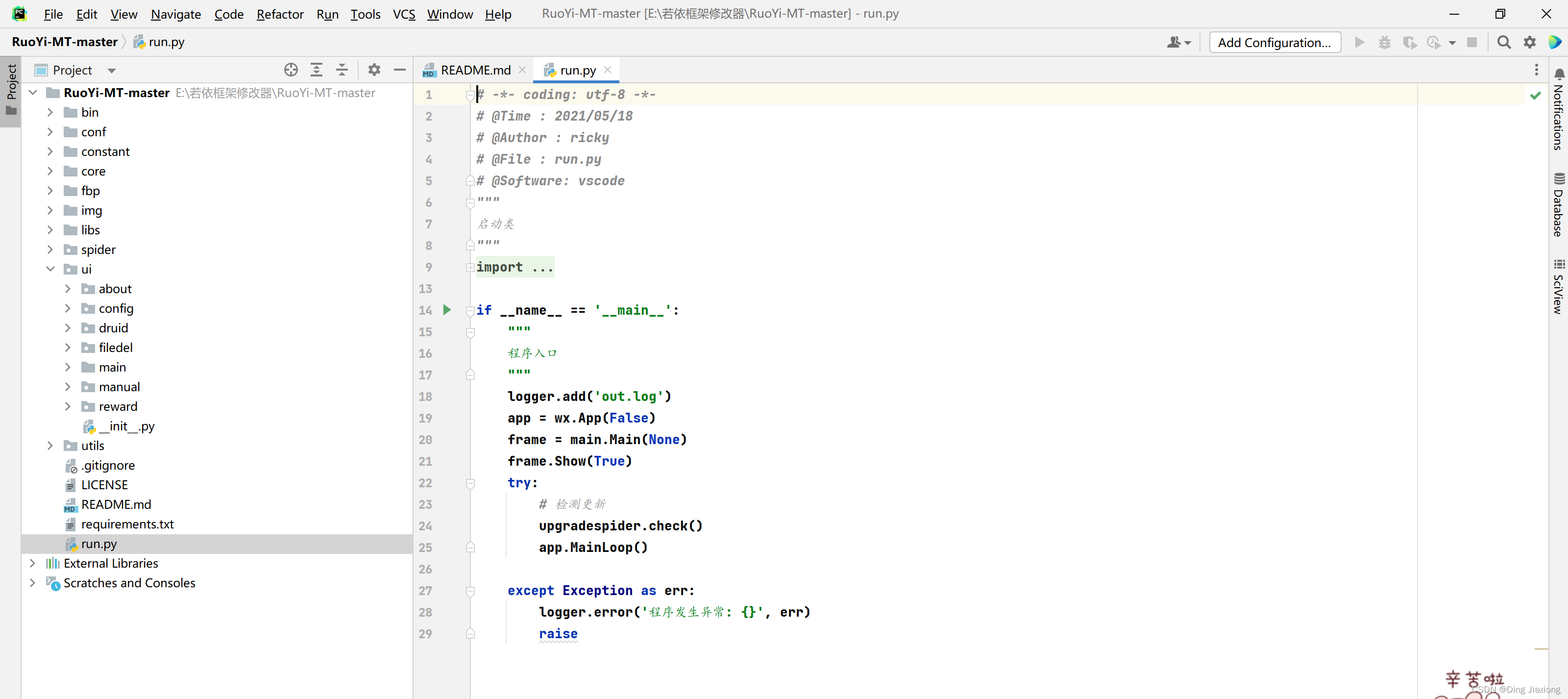
Task: Close the README.md editor tab
Action: pos(522,70)
